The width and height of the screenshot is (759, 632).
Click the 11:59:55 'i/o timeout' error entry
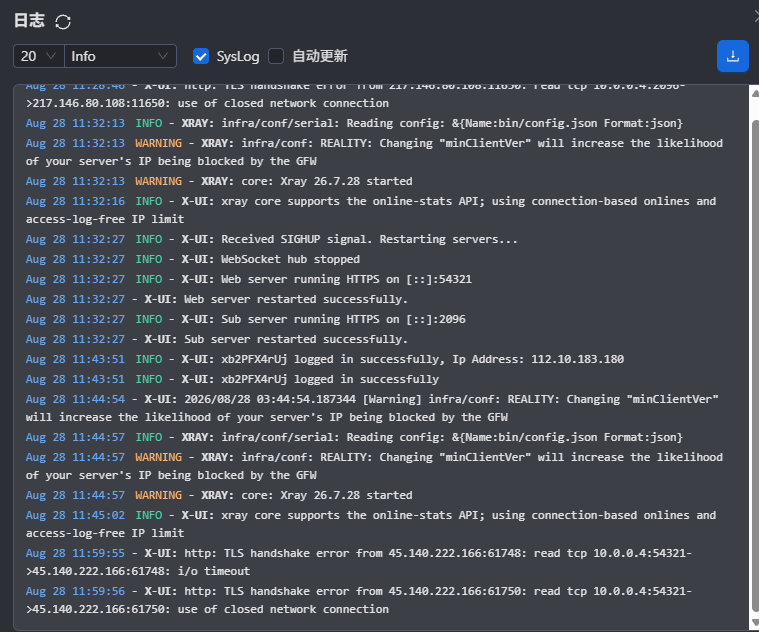359,562
